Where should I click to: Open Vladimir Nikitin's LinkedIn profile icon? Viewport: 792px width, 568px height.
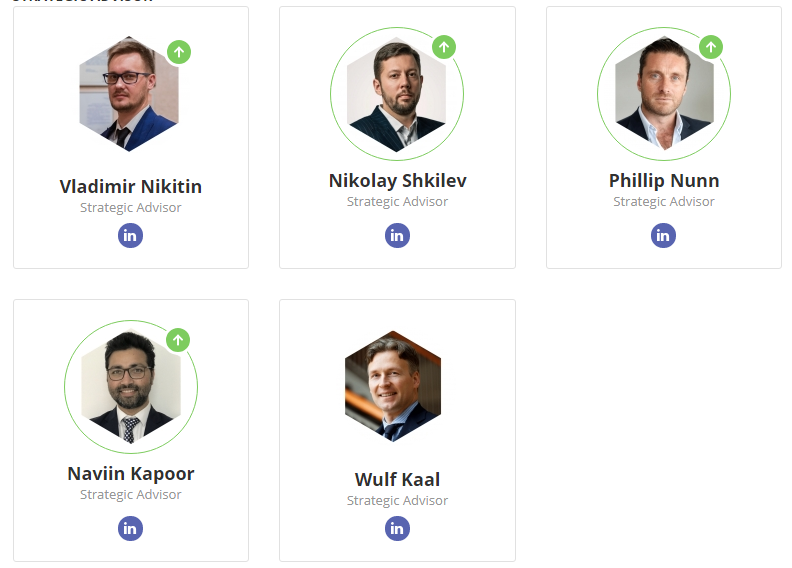coord(131,236)
